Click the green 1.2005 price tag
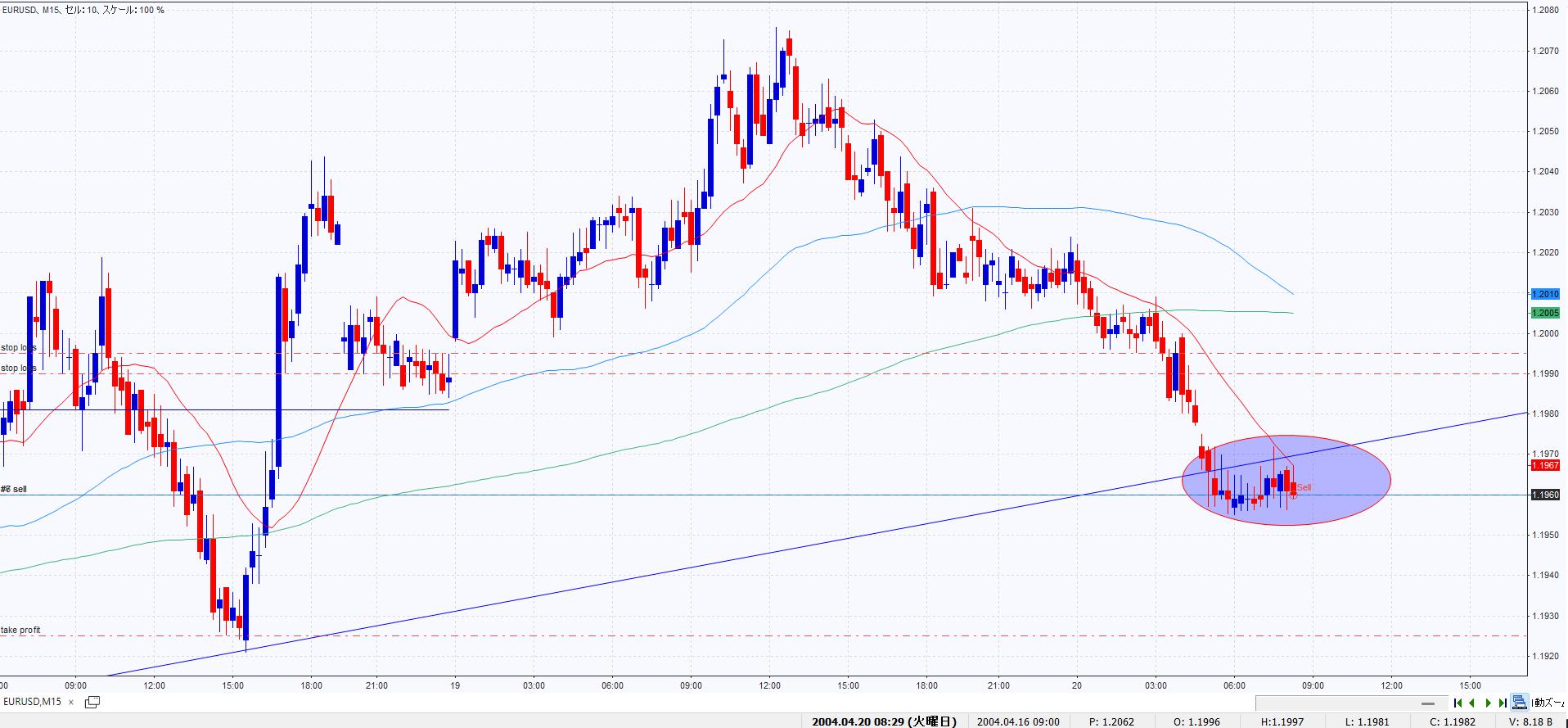This screenshot has width=1568, height=728. click(x=1545, y=313)
